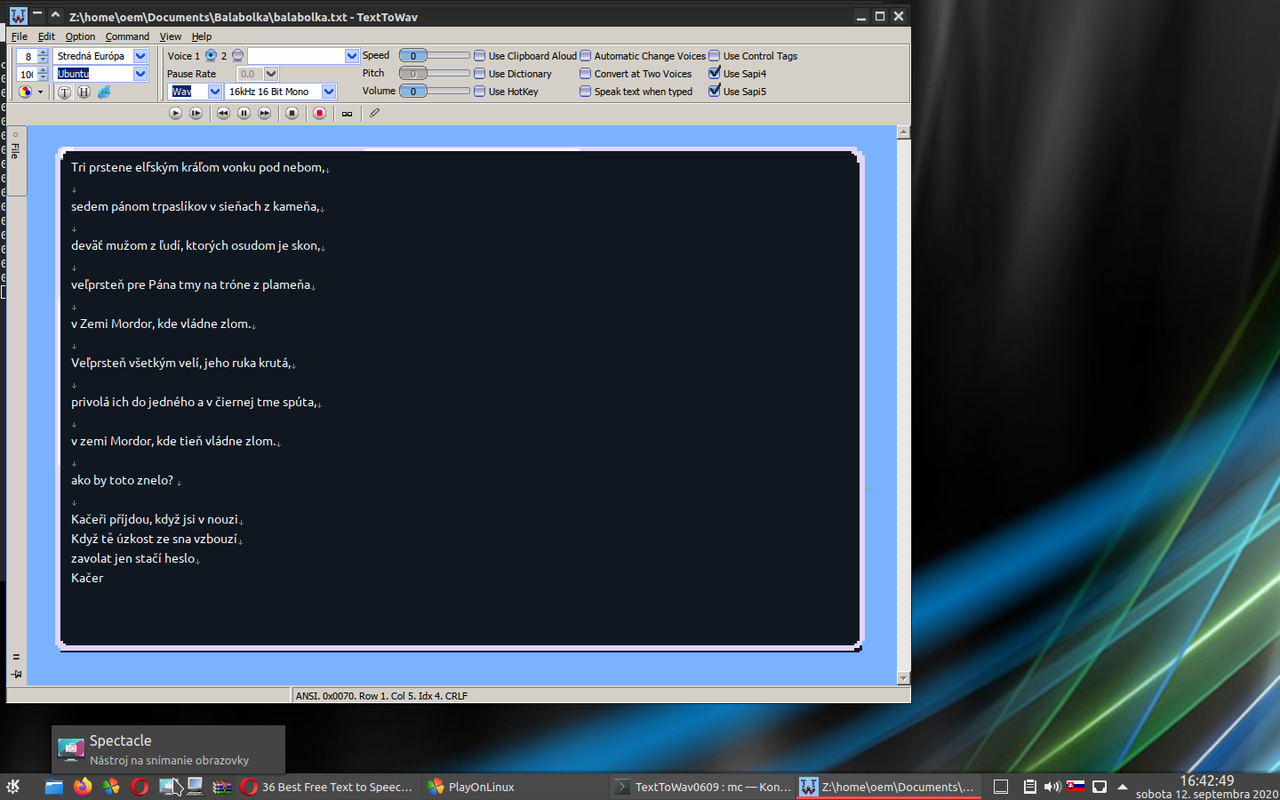
Task: Click the Internet Explorer icon in toolbar
Action: point(104,92)
